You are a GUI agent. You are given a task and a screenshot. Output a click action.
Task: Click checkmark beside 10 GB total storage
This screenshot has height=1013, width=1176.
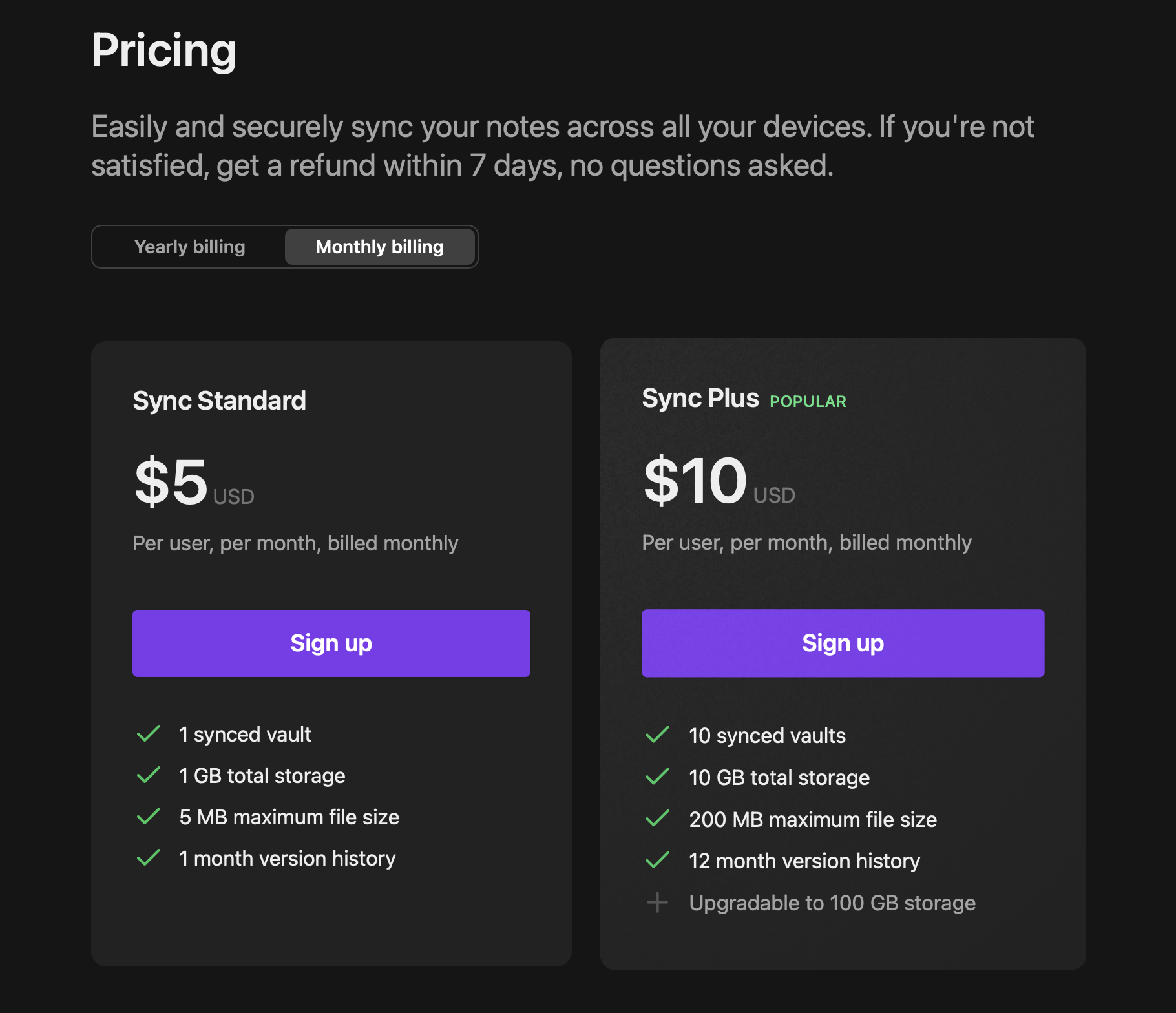point(657,777)
